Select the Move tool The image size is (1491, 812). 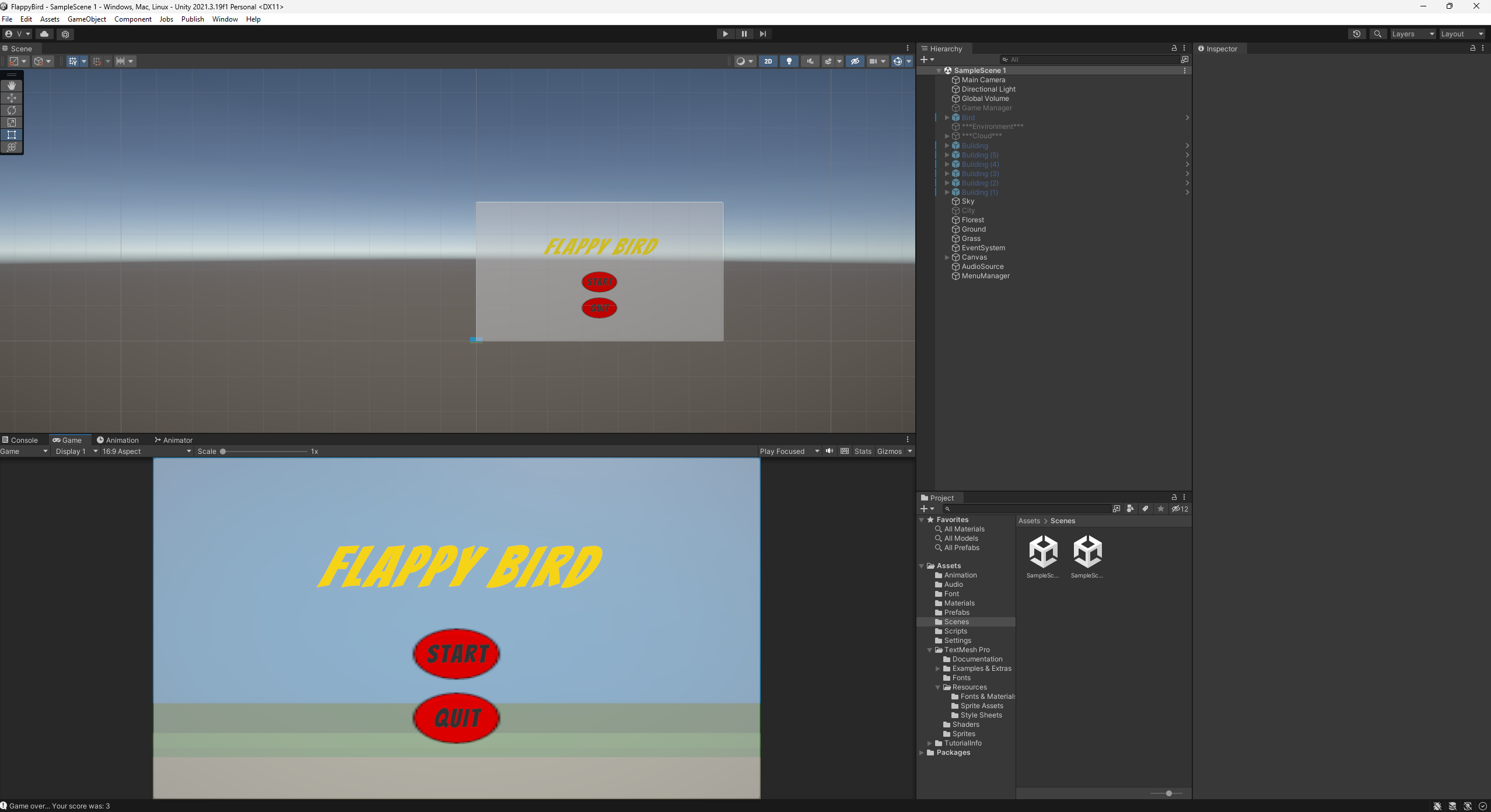(12, 98)
